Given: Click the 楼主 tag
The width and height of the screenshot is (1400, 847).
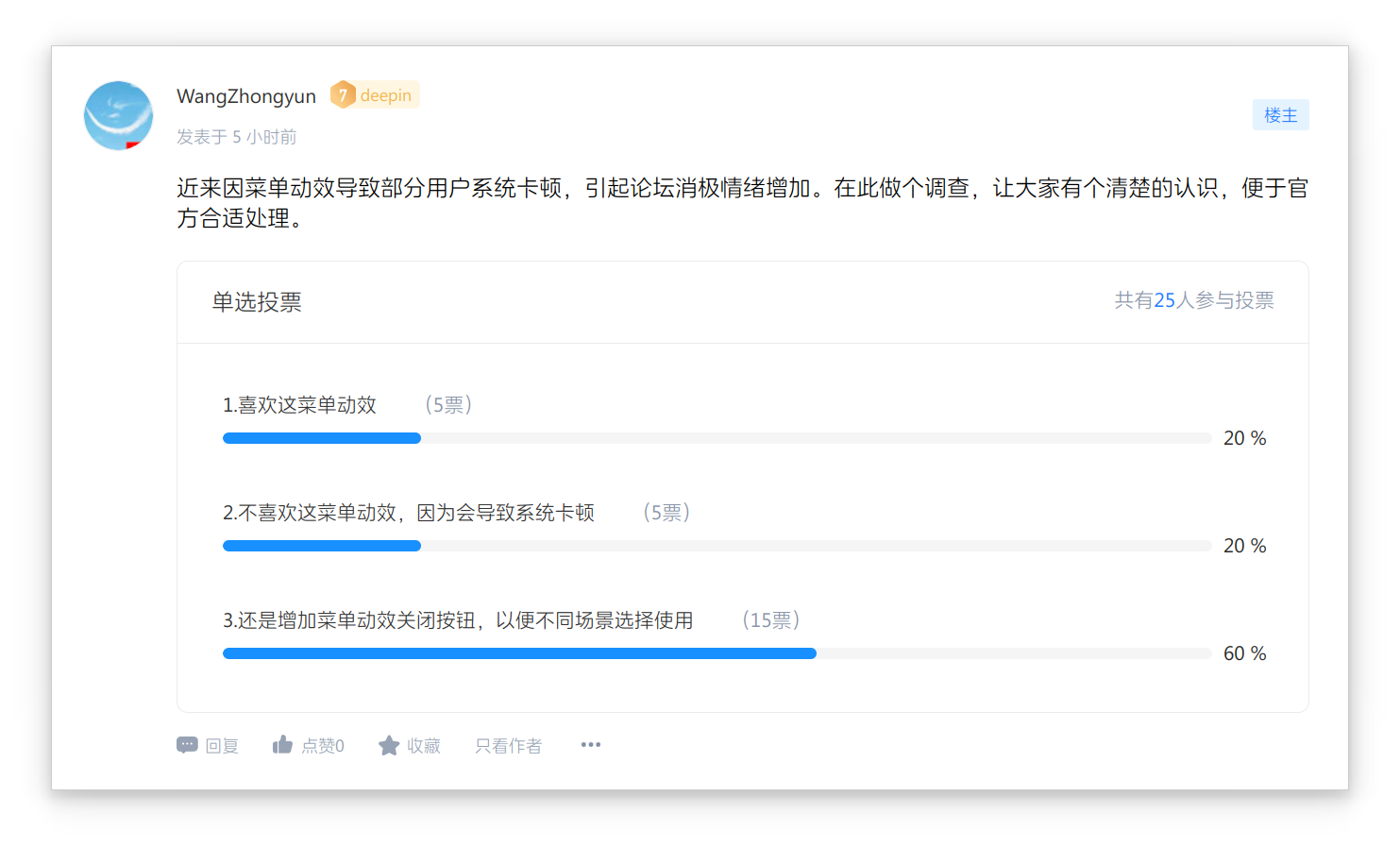Looking at the screenshot, I should (x=1280, y=115).
